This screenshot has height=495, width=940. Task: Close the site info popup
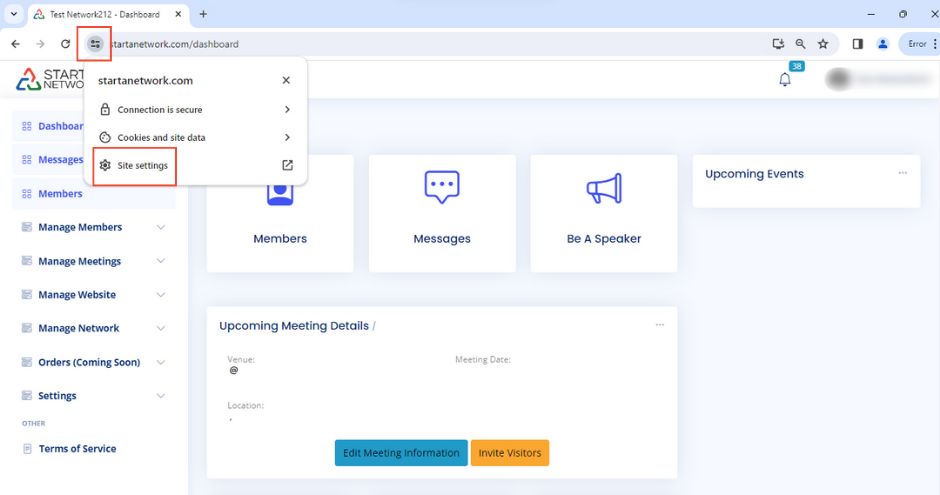pyautogui.click(x=286, y=80)
